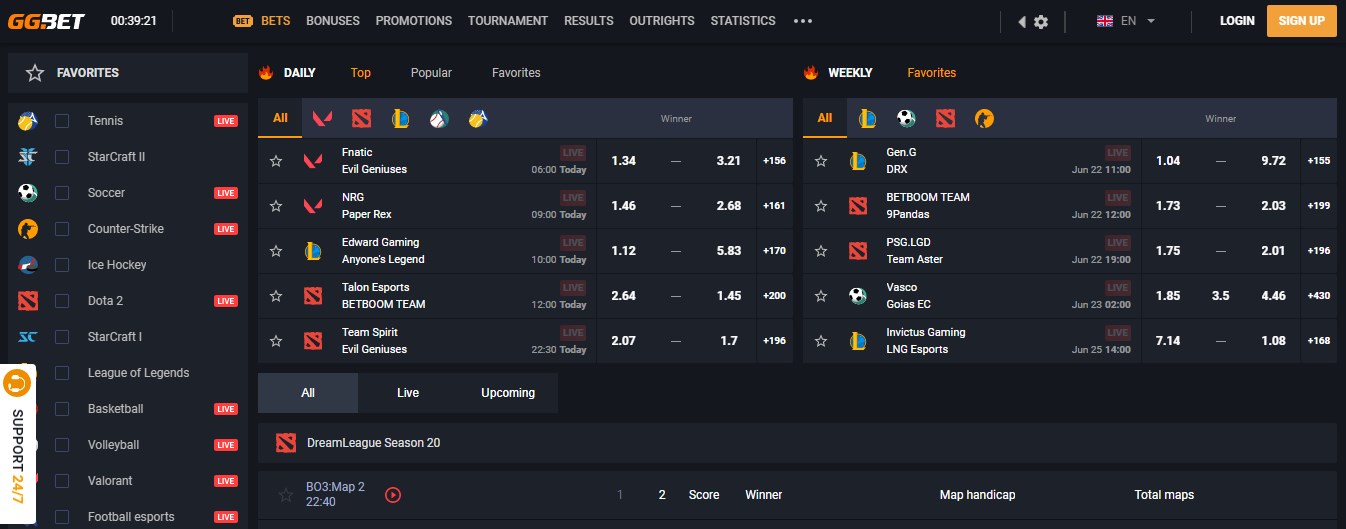Star the BETBOOM TEAM vs 9Pandas match
Screen dimensions: 1346x529
coord(821,206)
